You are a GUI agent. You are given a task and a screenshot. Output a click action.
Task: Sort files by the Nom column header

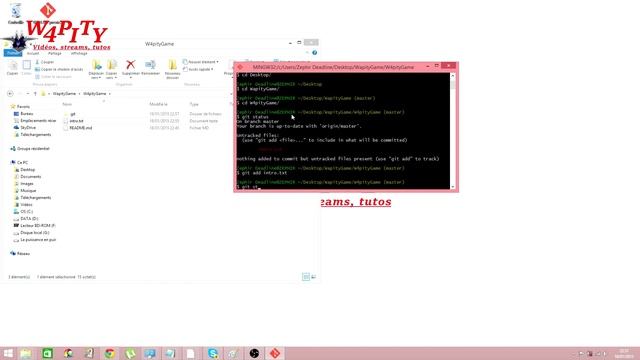click(67, 104)
